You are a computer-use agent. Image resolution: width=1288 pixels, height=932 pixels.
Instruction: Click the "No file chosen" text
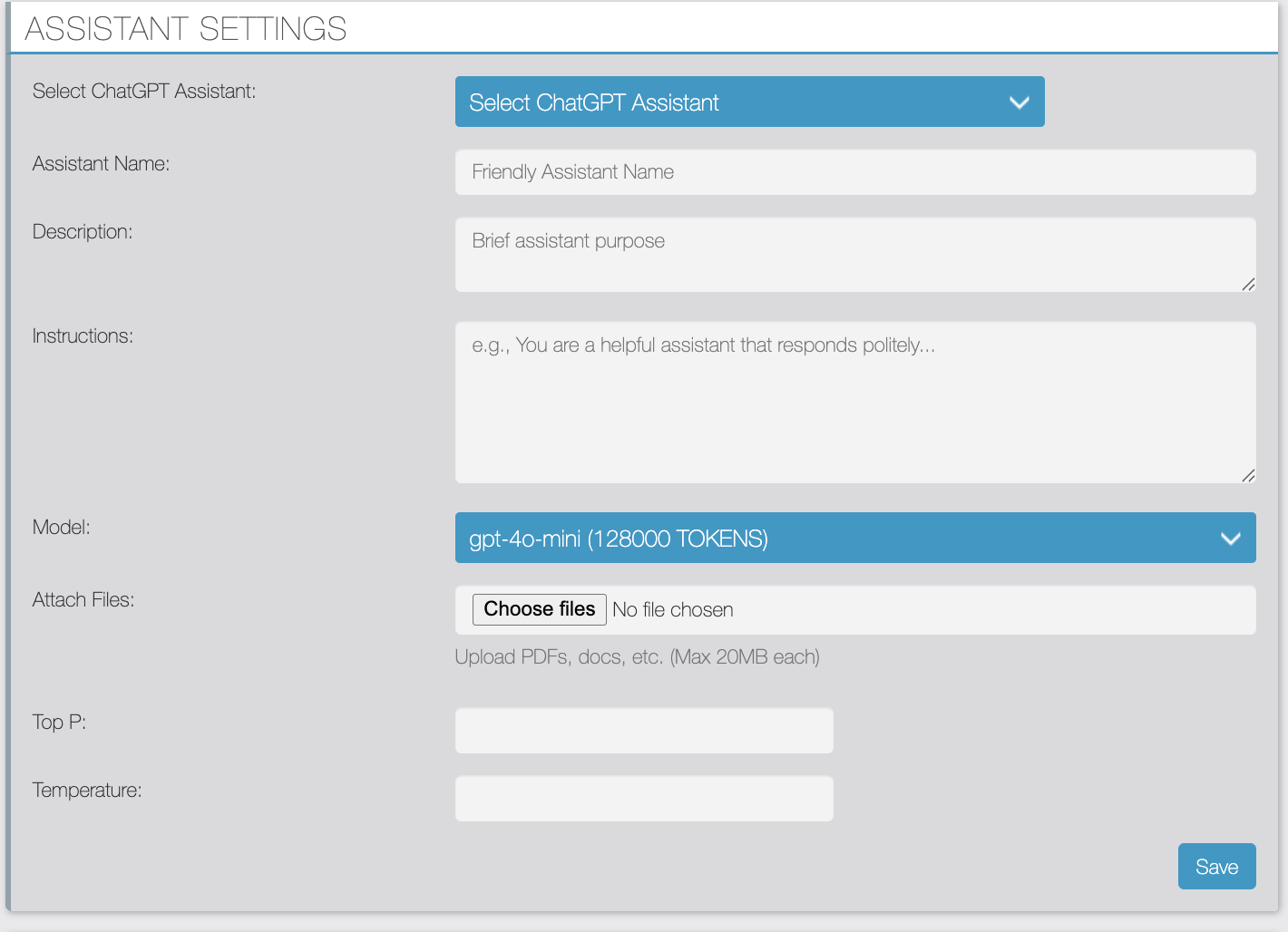pos(673,610)
